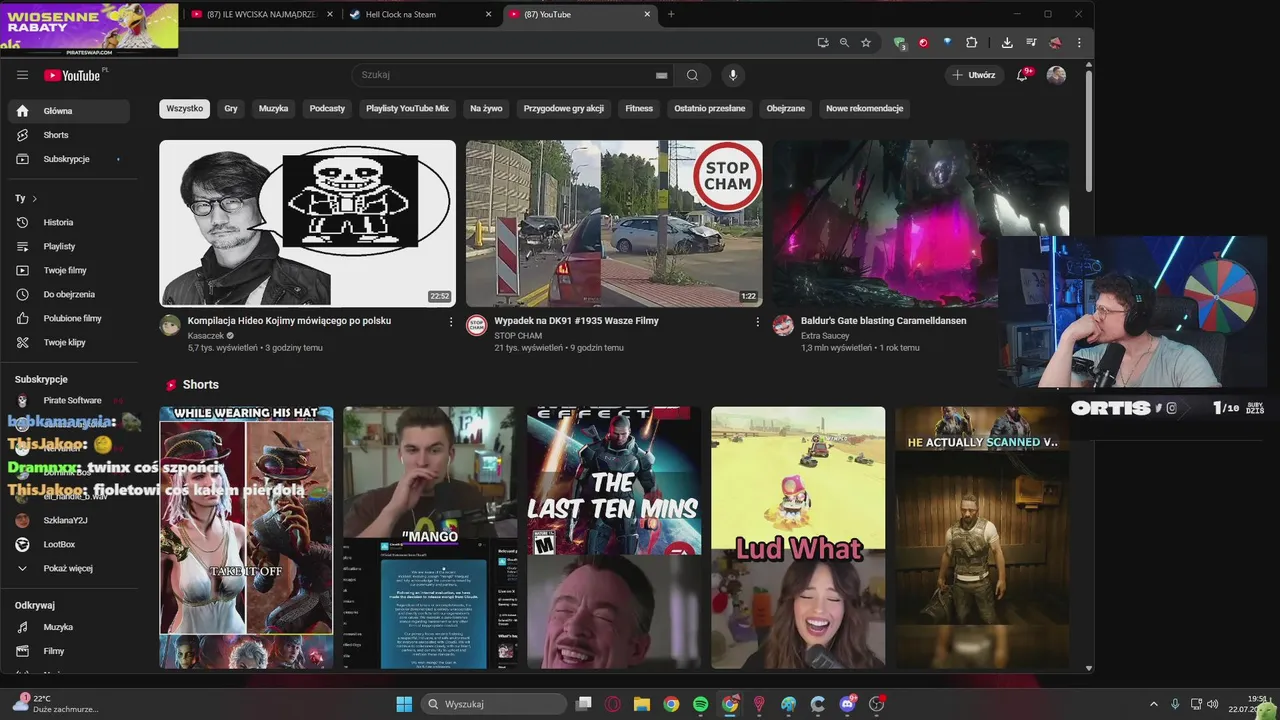Open the browser extensions puzzle icon
Screen dimensions: 1280x720
971,43
